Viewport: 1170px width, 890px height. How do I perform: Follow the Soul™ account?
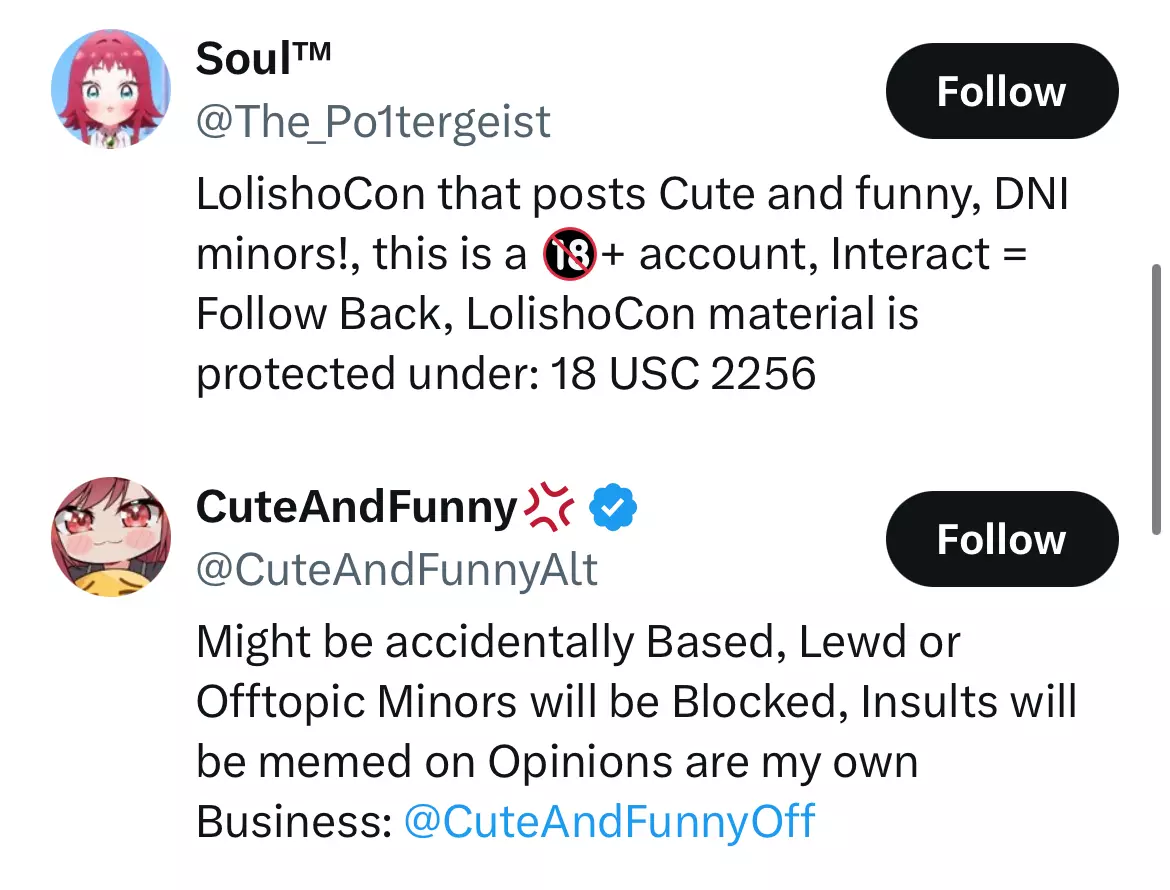click(x=1001, y=91)
